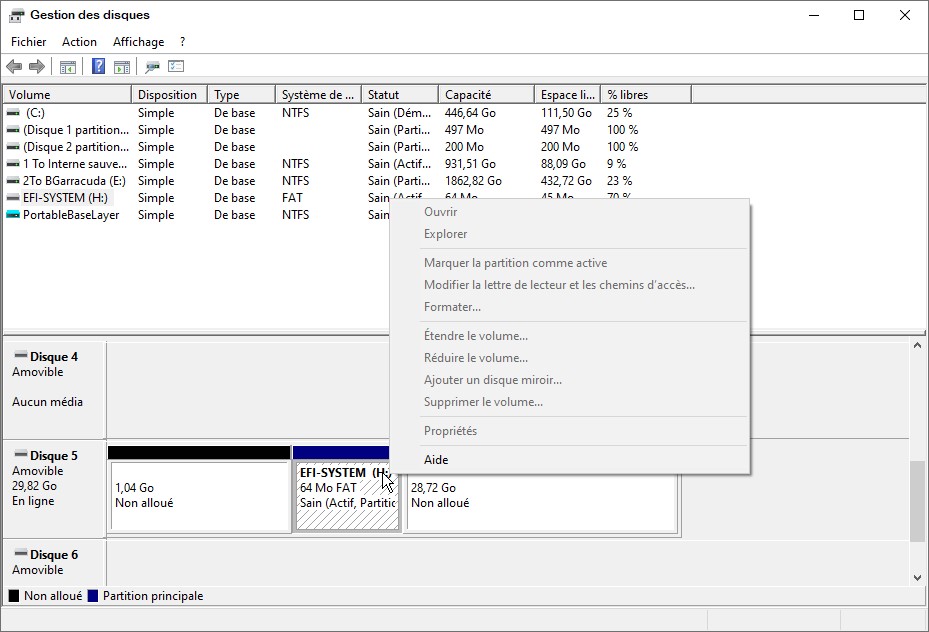Click the scroll down arrow of disk pane
The width and height of the screenshot is (929, 632).
coord(918,577)
